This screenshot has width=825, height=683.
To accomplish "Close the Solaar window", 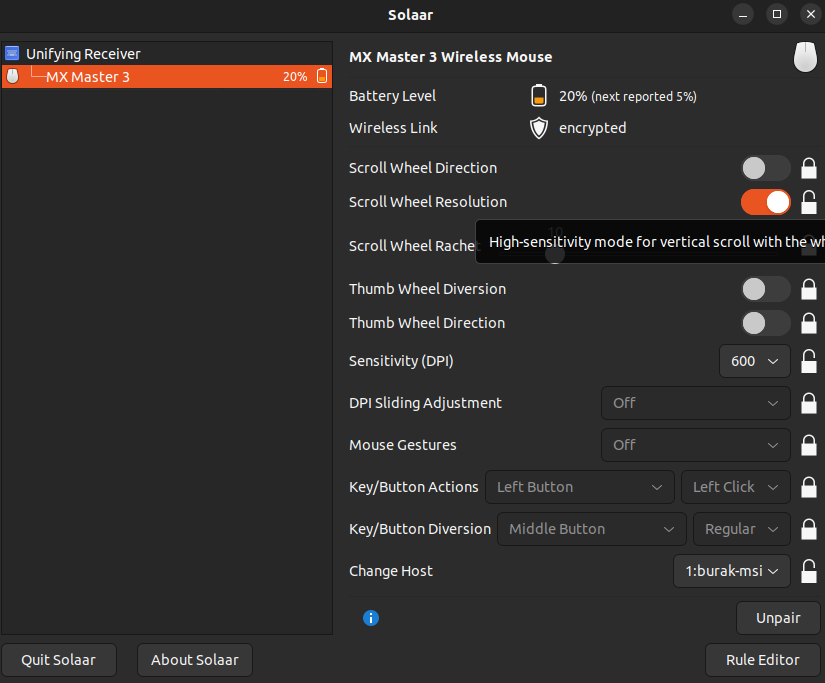I will (810, 15).
